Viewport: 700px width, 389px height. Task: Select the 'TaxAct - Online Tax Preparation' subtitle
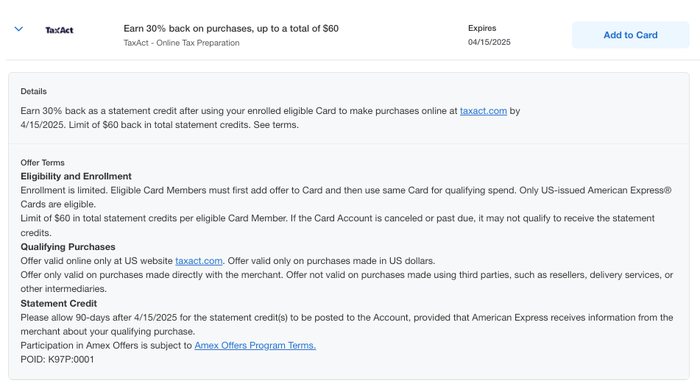[x=181, y=43]
